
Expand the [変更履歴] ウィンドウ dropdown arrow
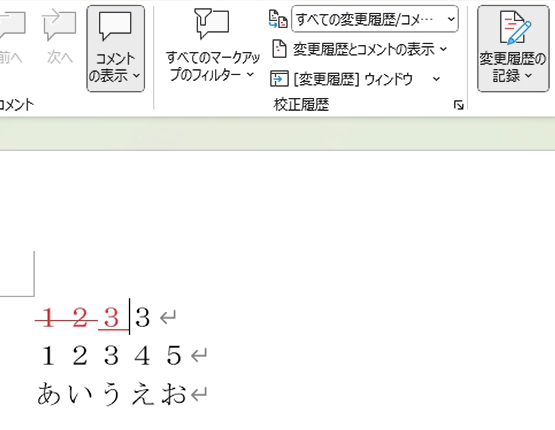tap(436, 79)
